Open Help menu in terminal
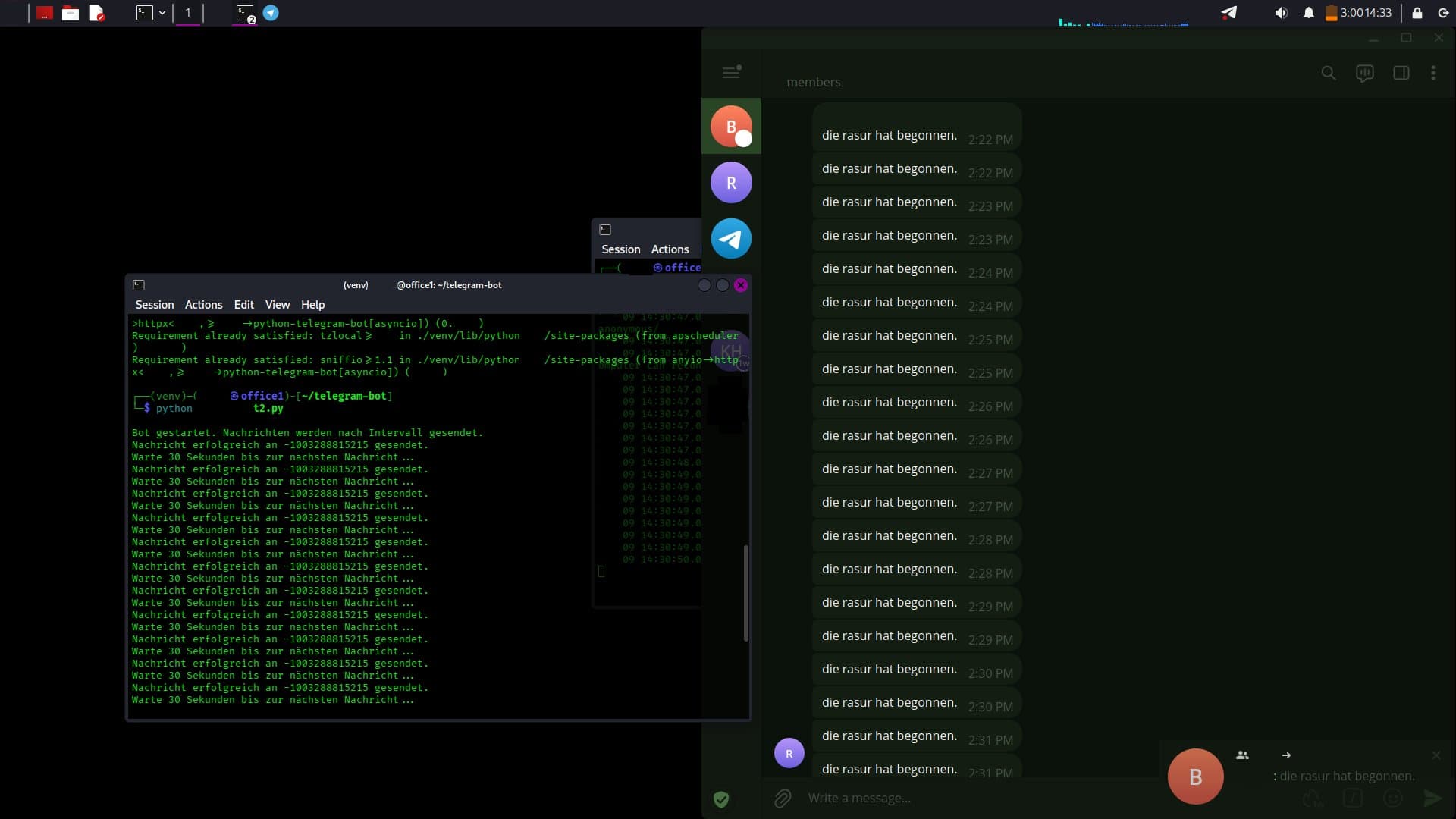The height and width of the screenshot is (819, 1456). 312,304
